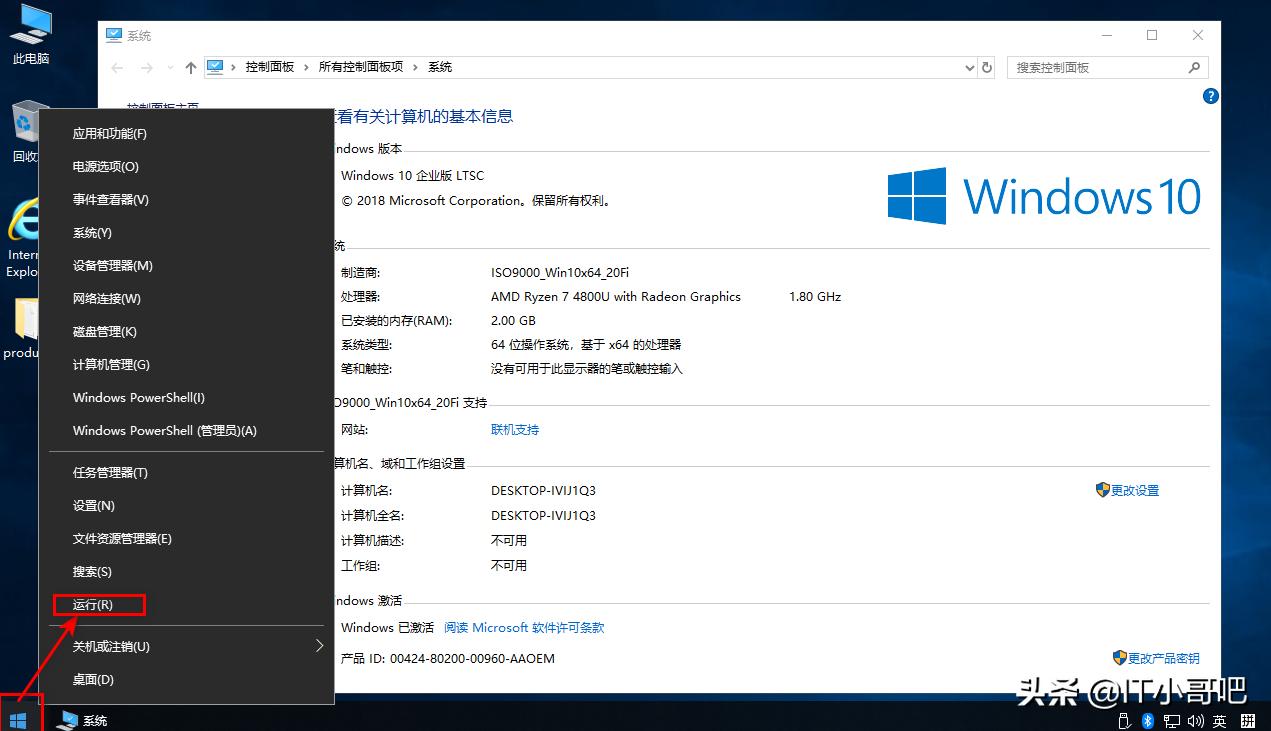This screenshot has width=1271, height=731.
Task: Click 阅读 Microsoft 软件许可条款 link
Action: tap(524, 627)
